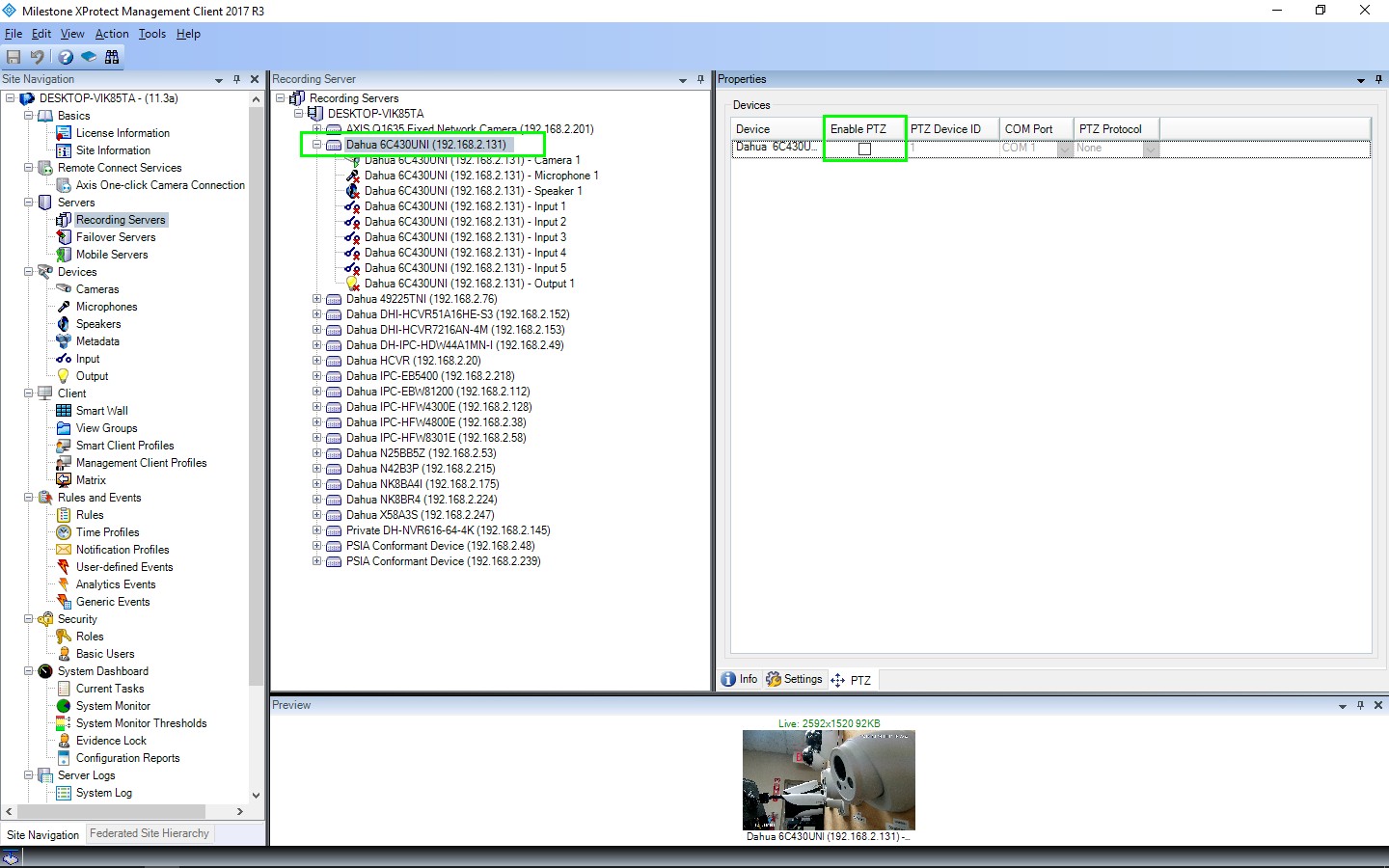Expand the Dahua HCVR (192.168.2.20) node
Image resolution: width=1389 pixels, height=868 pixels.
point(316,361)
